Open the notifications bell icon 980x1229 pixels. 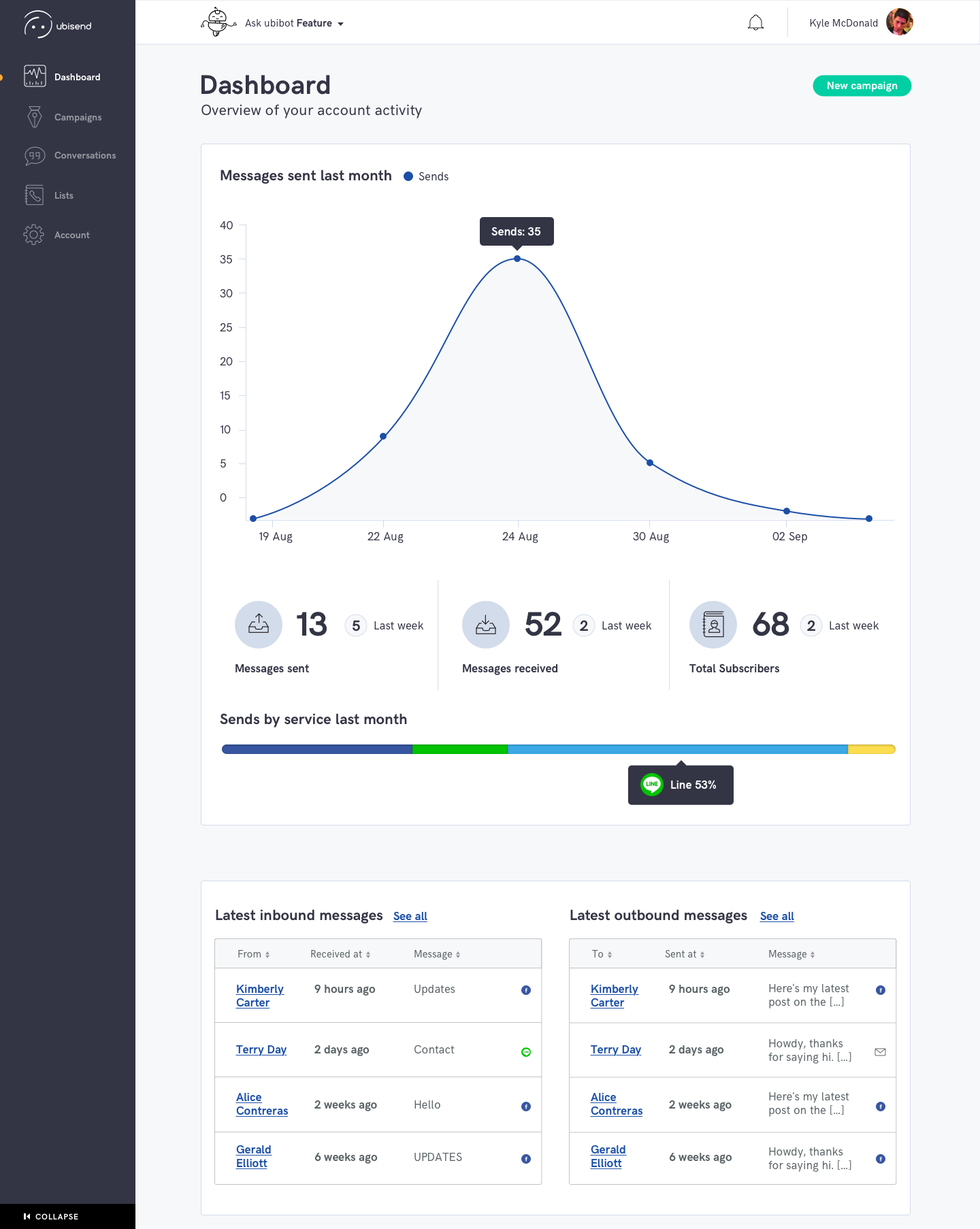pos(755,23)
